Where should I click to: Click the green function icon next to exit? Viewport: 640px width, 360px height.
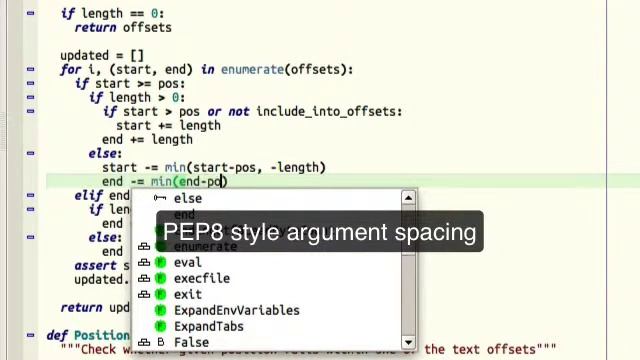[161, 294]
